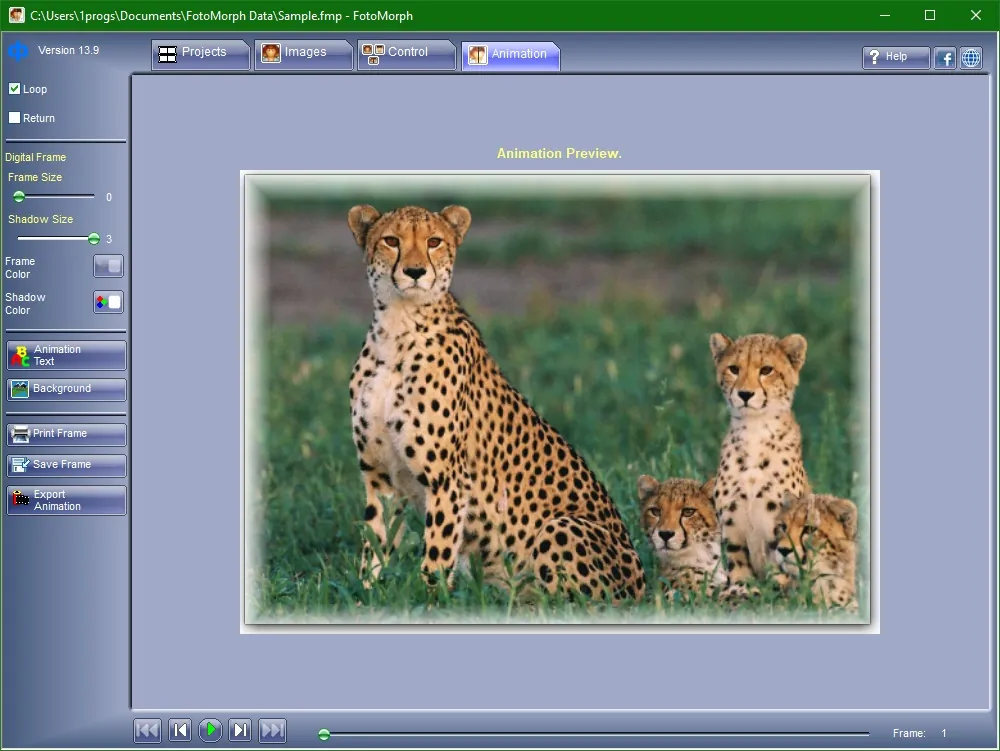The image size is (1000, 751).
Task: Open Animation Text settings
Action: (66, 355)
